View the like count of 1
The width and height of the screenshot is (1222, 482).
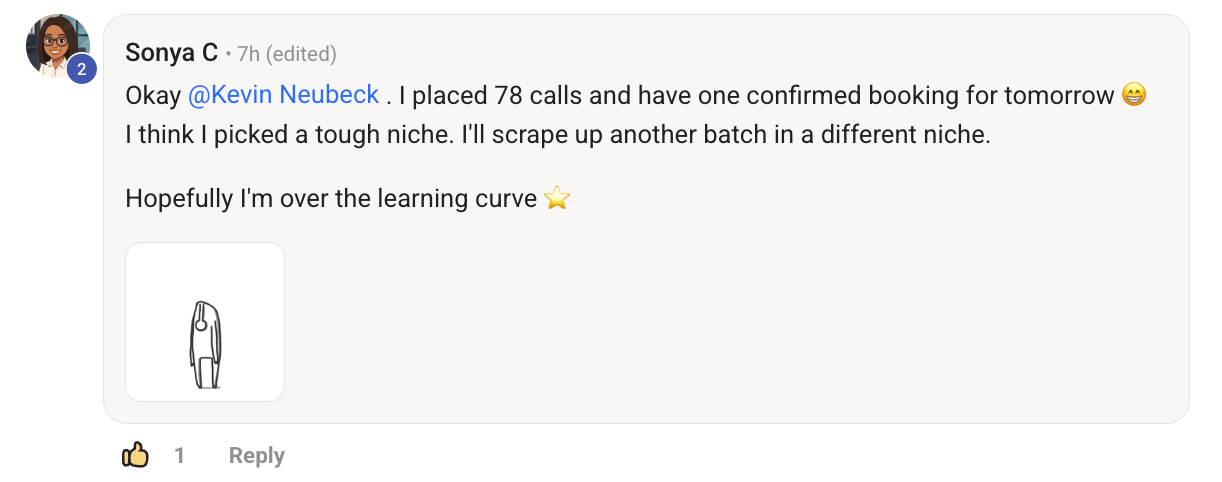180,456
